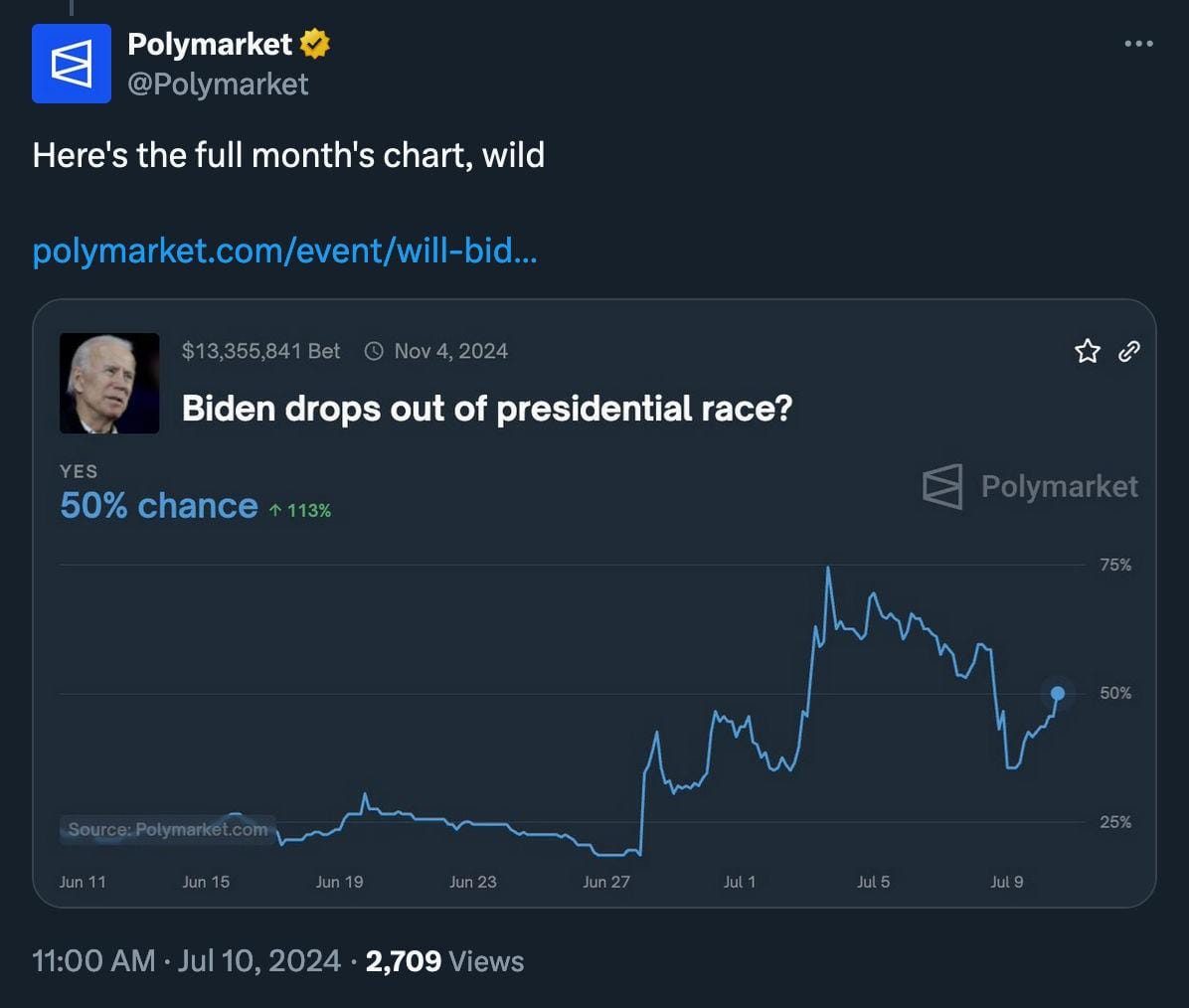Click the tweet timestamp 11:00 AM Jul 10, 2024

(187, 961)
